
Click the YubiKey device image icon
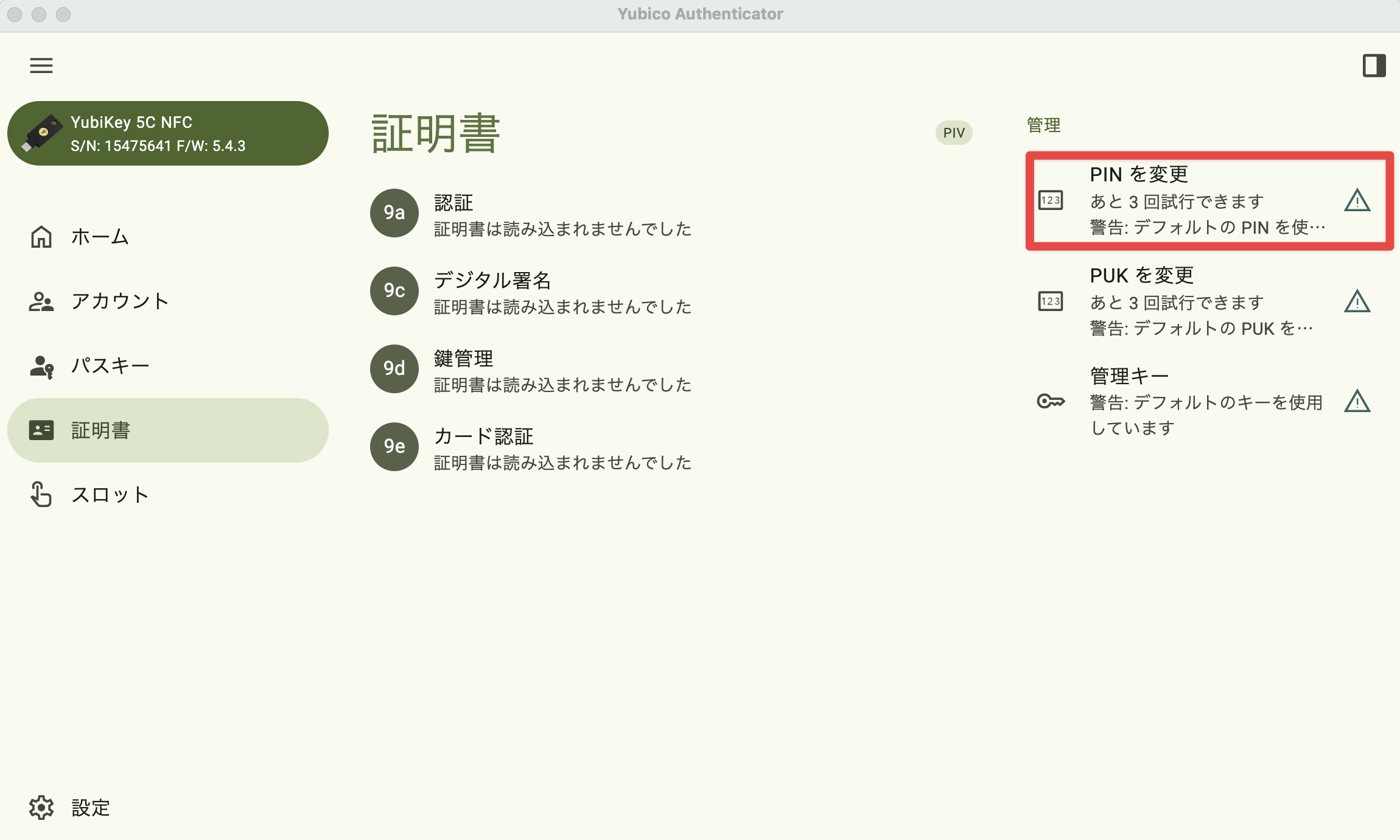[41, 133]
